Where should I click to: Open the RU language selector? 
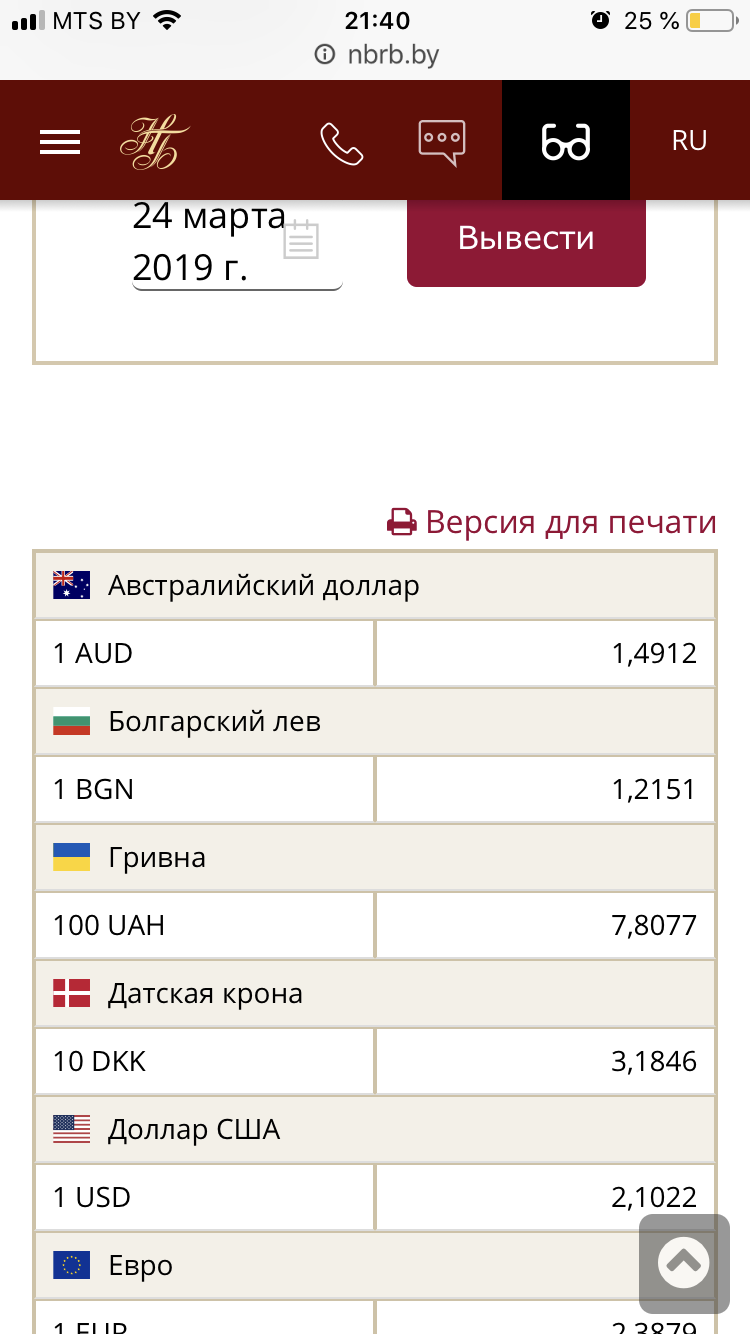[x=689, y=141]
